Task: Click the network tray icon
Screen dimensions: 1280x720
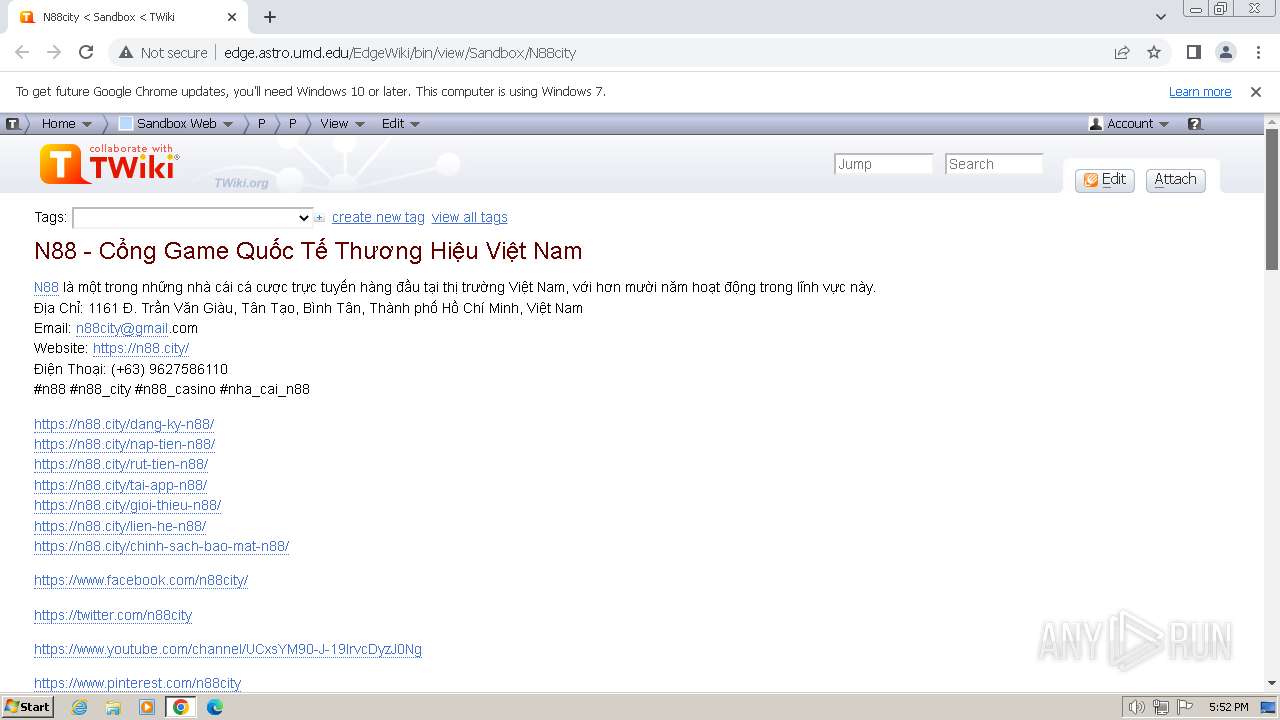Action: 1161,707
